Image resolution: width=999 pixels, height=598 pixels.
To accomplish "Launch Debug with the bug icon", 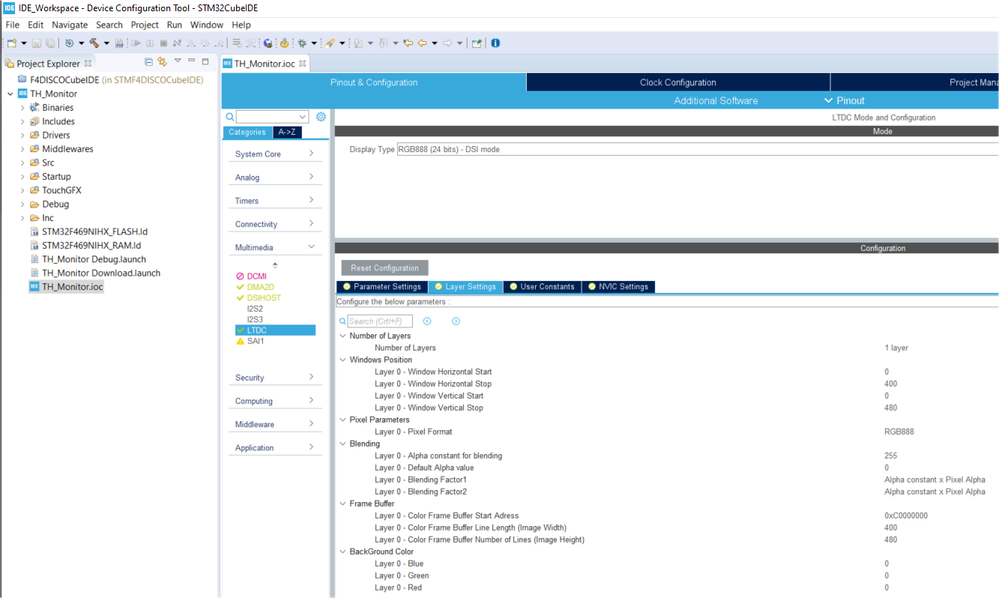I will pos(302,43).
